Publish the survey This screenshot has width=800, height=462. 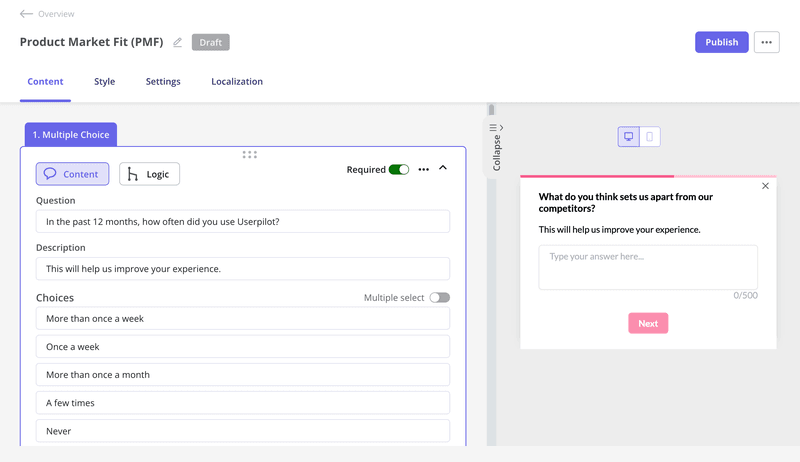tap(721, 42)
